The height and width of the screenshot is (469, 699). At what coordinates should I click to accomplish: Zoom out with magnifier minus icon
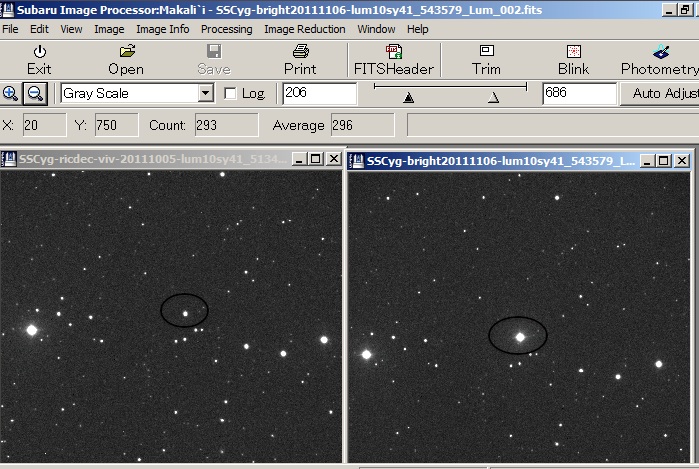pyautogui.click(x=35, y=94)
